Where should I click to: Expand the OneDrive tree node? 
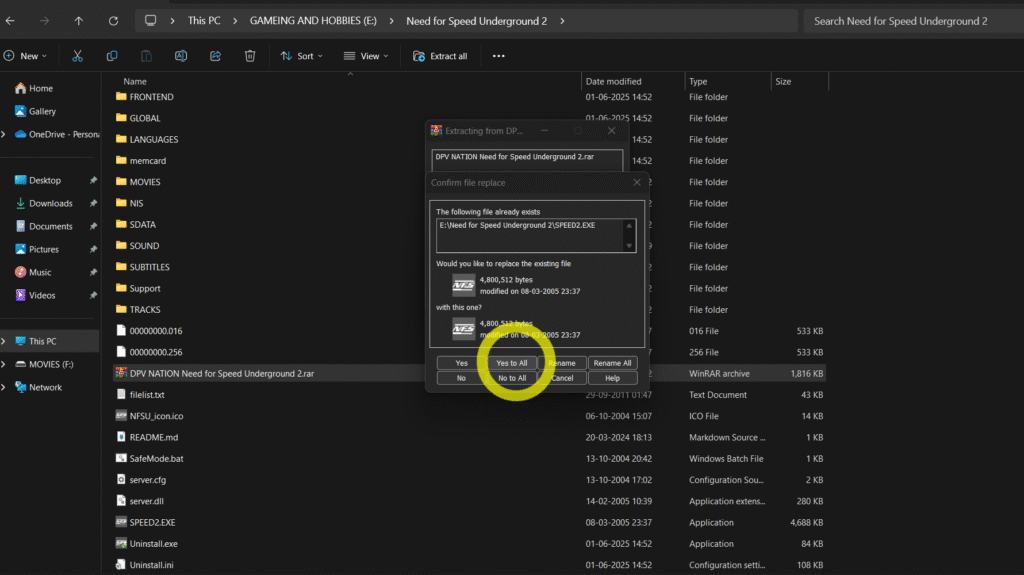pos(4,134)
